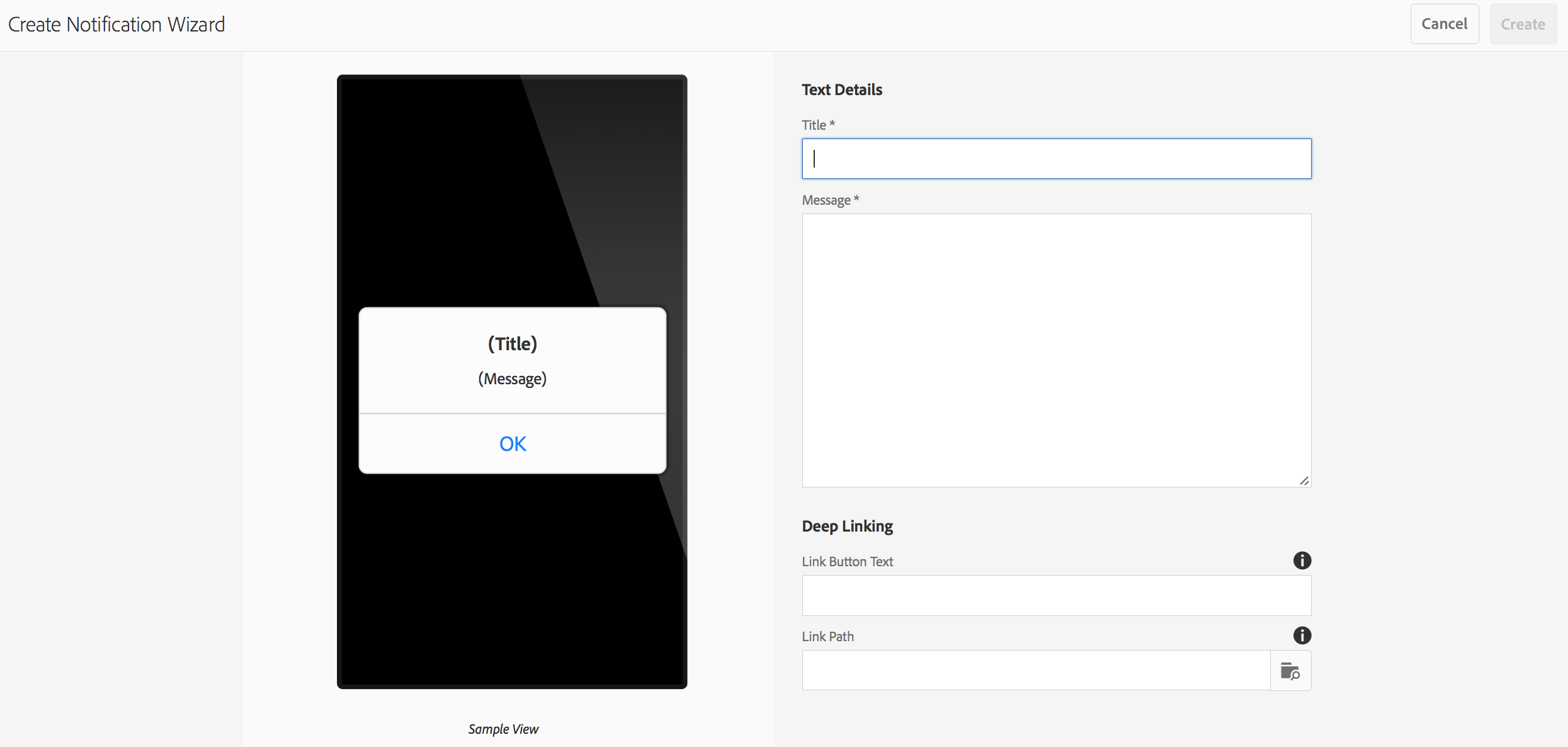Click the (Title) placeholder in the preview dialog
Image resolution: width=1568 pixels, height=747 pixels.
[x=513, y=344]
